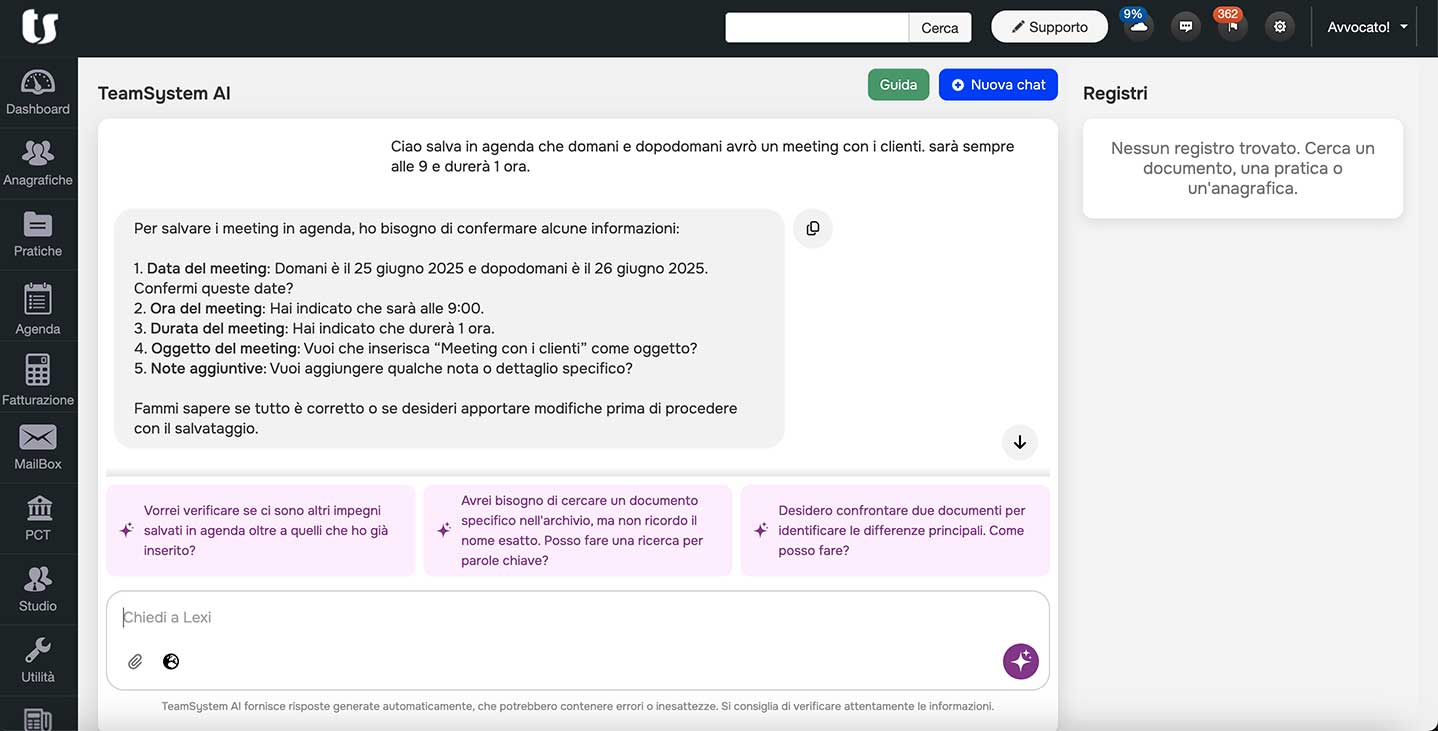Open the chat messages icon in header
Image resolution: width=1438 pixels, height=731 pixels.
[x=1186, y=27]
